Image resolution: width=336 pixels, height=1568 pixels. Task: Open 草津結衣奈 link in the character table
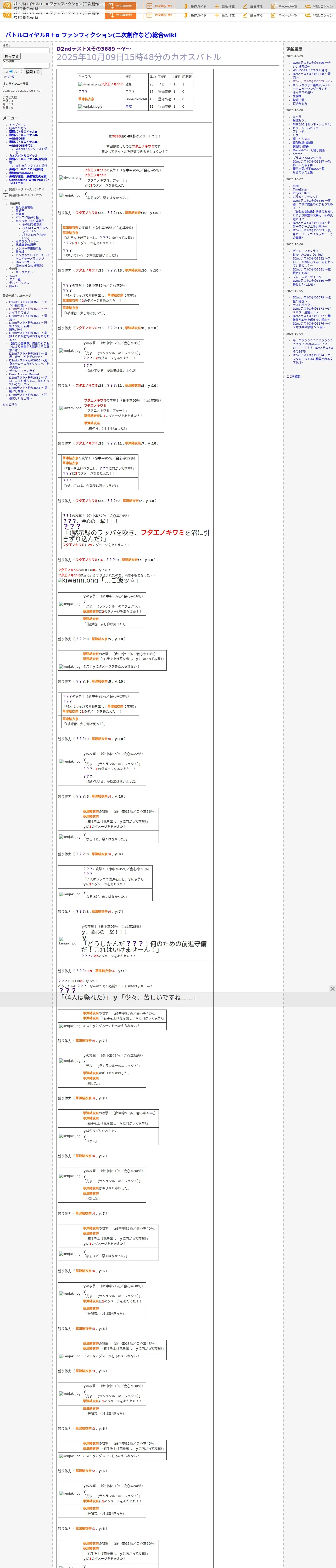(x=86, y=99)
